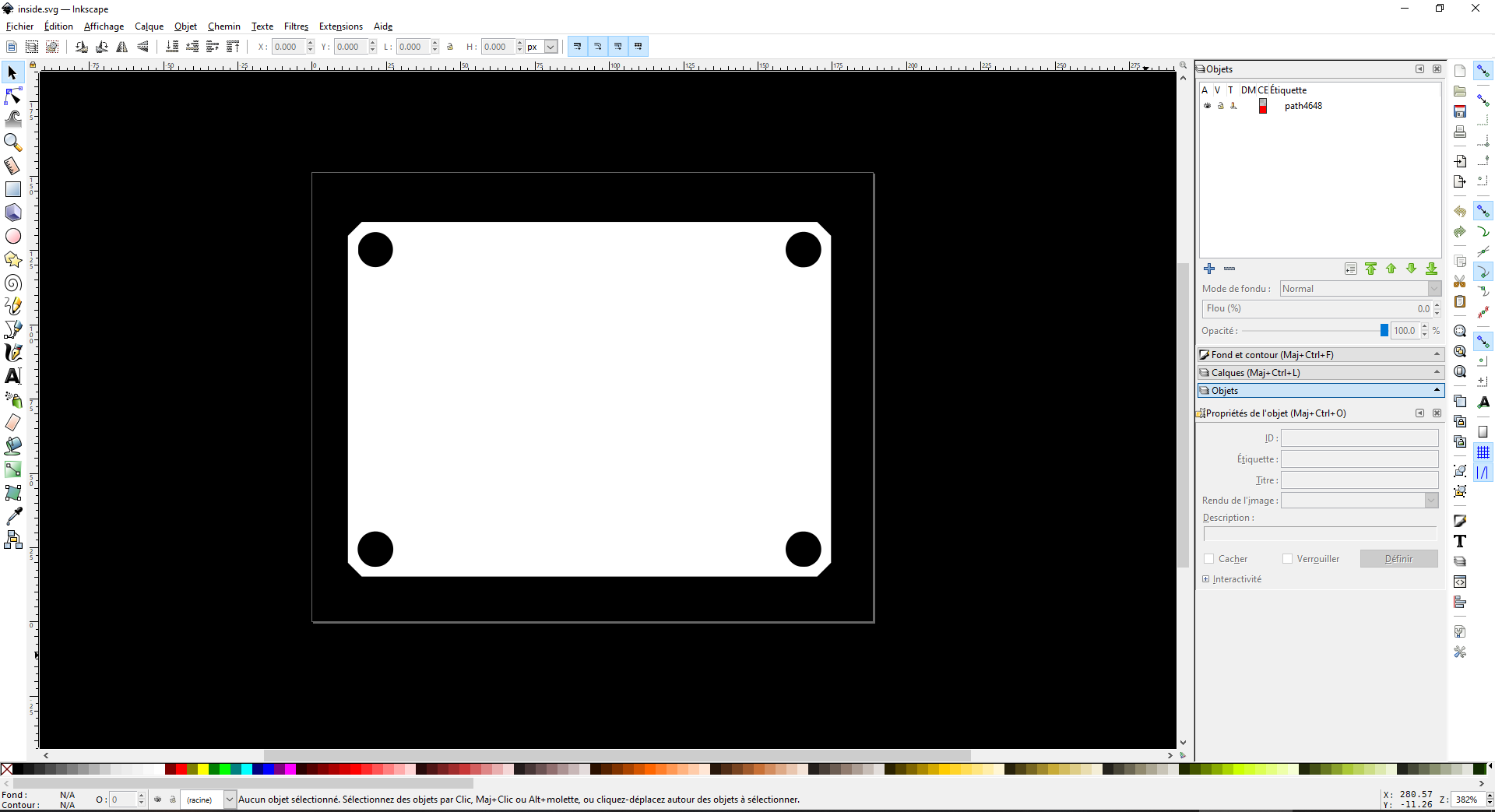The width and height of the screenshot is (1495, 812).
Task: Click the ID input field
Action: click(1360, 438)
